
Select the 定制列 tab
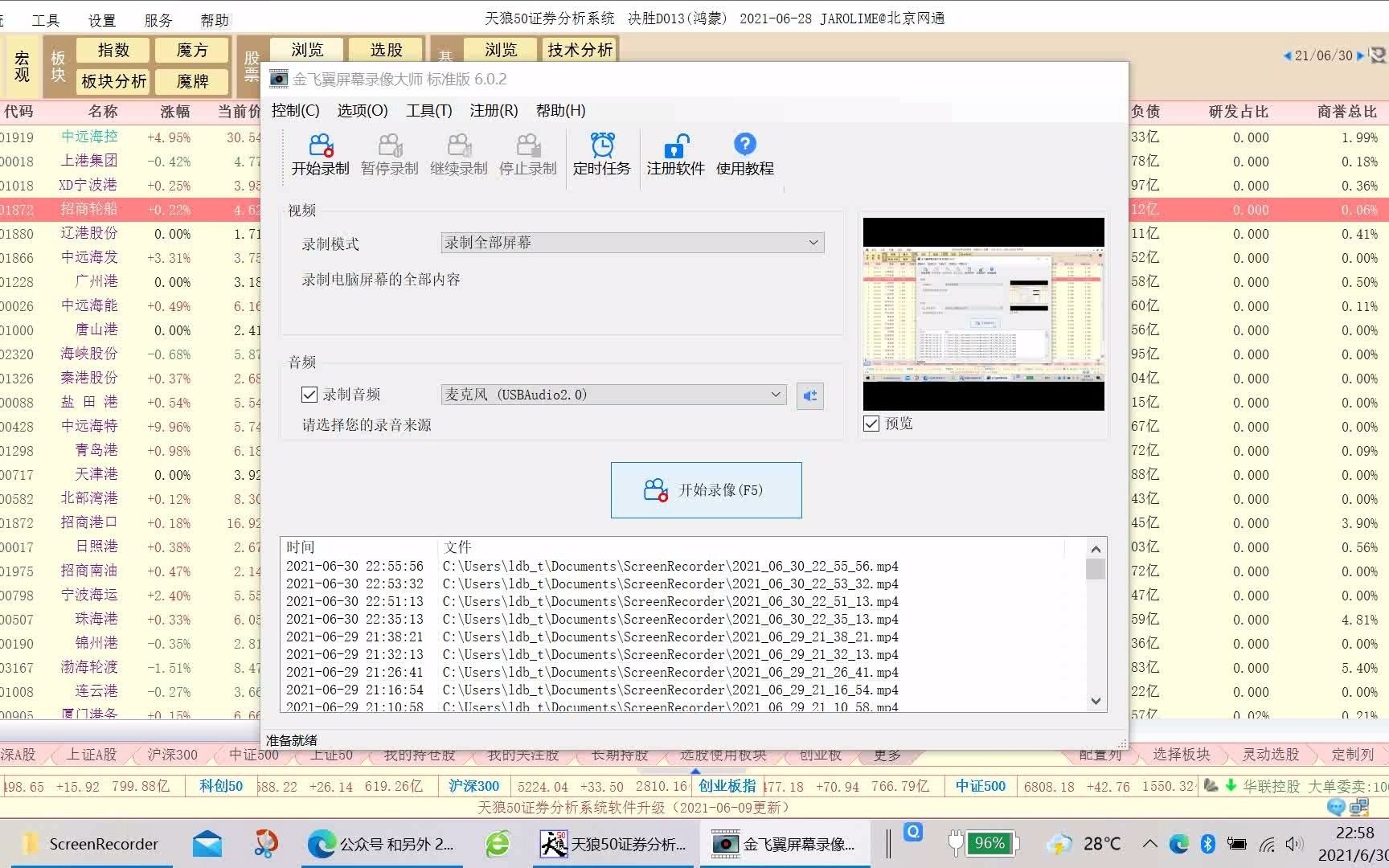[1353, 755]
